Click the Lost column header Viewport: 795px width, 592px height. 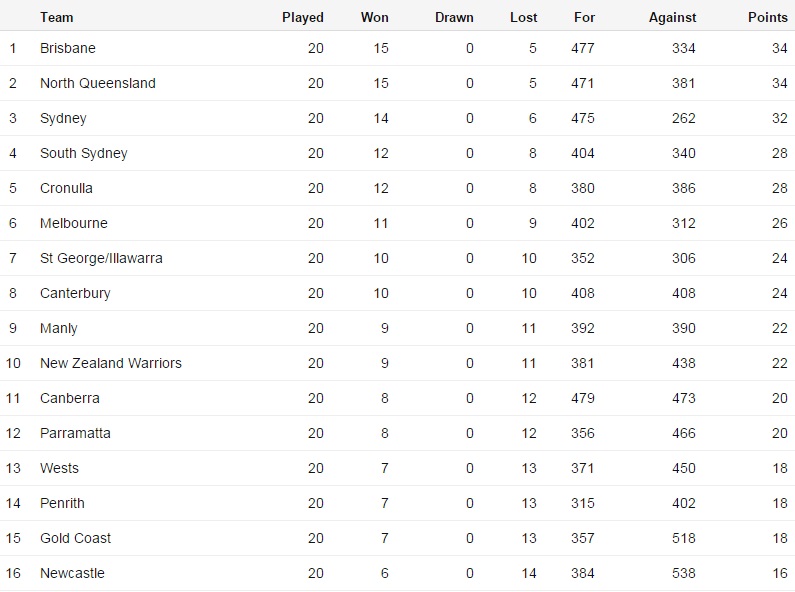tap(523, 17)
